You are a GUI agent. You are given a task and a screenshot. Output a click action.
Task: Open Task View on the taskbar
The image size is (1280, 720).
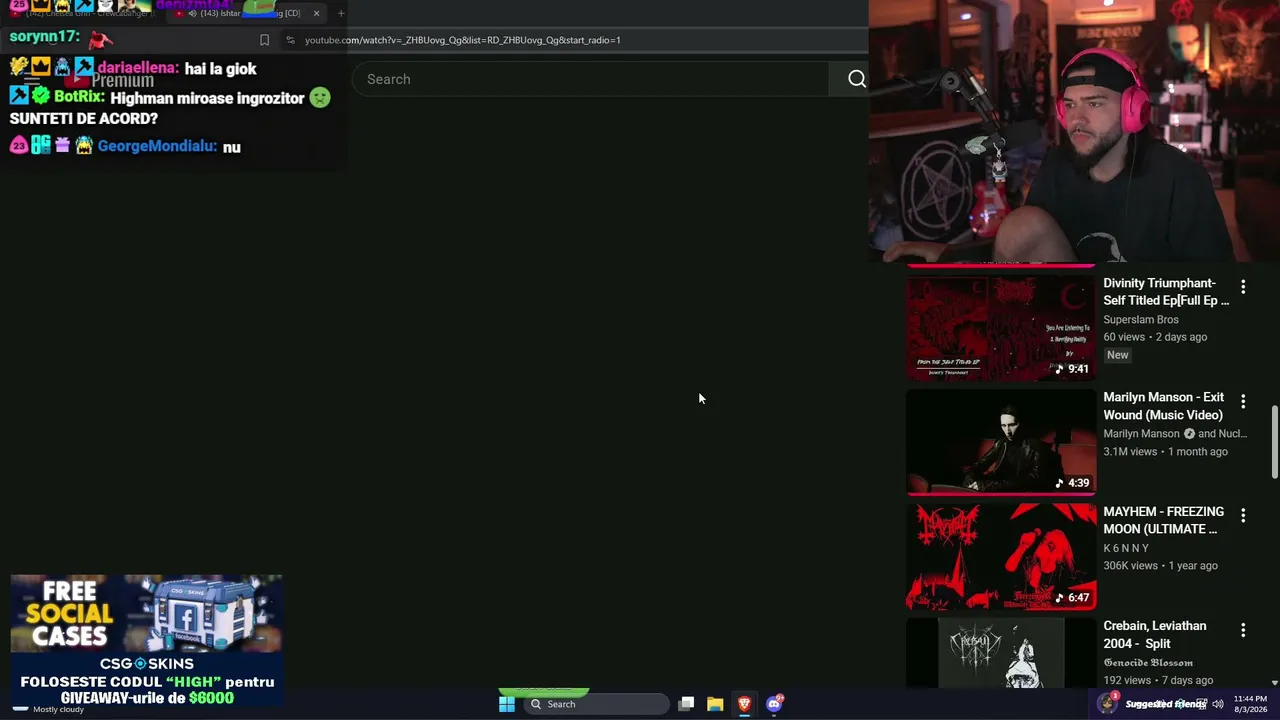686,704
